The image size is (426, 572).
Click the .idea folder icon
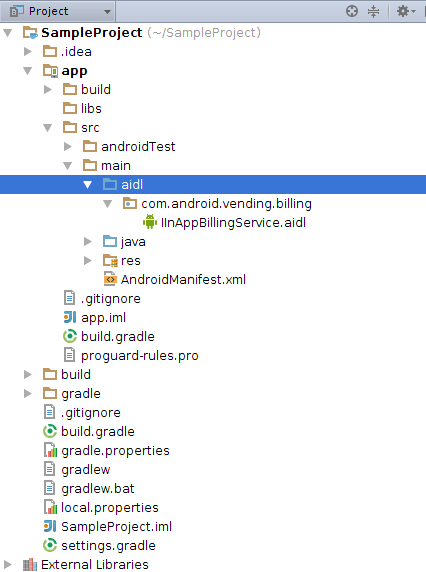point(50,51)
